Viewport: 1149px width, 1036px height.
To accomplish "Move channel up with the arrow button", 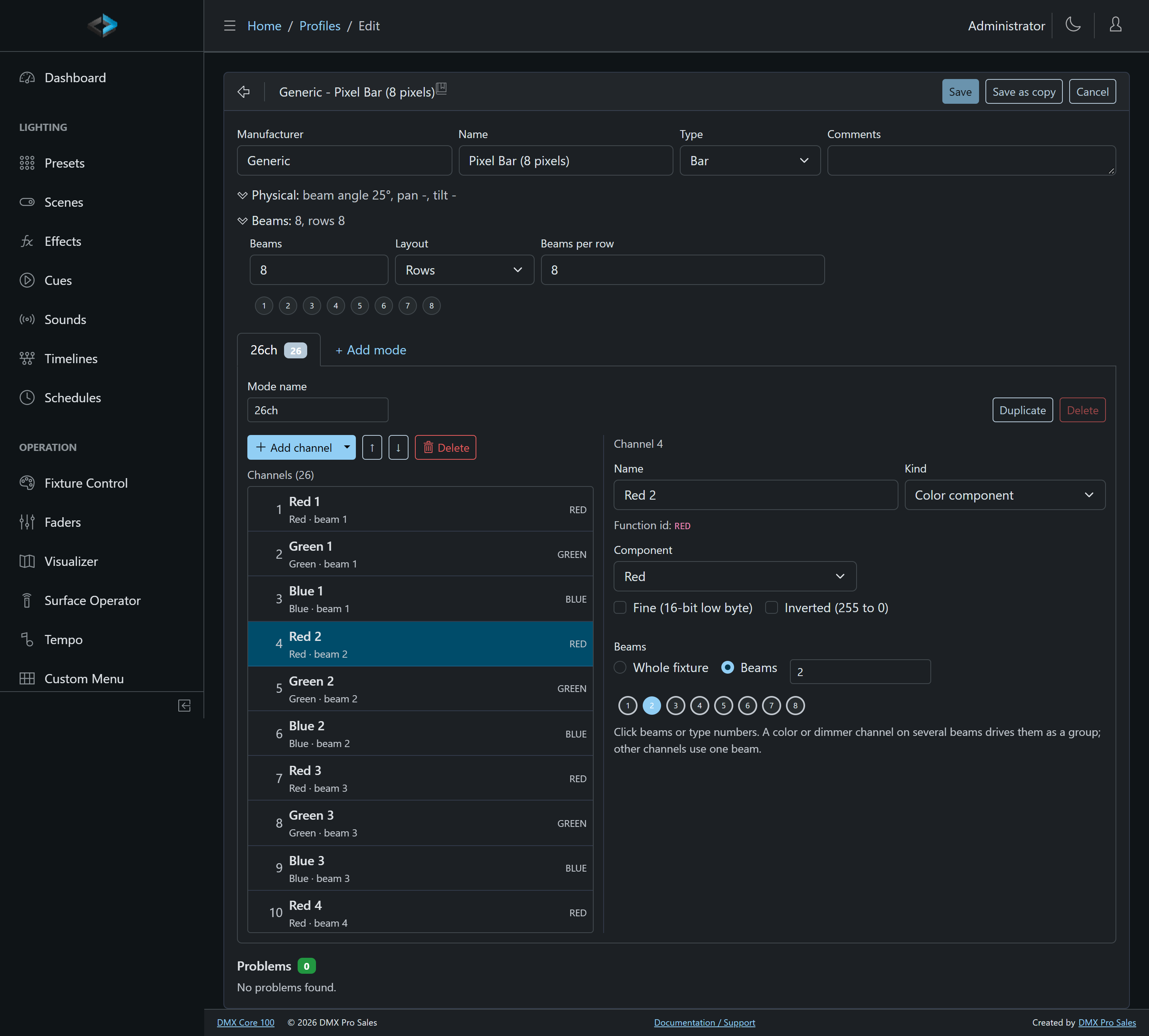I will pos(371,447).
